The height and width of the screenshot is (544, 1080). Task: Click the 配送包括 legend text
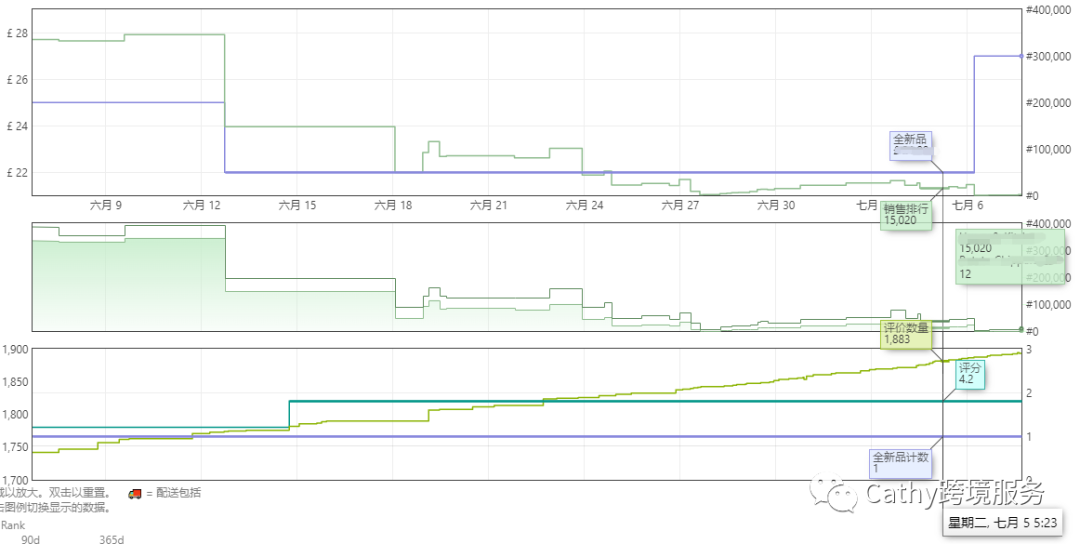click(178, 493)
